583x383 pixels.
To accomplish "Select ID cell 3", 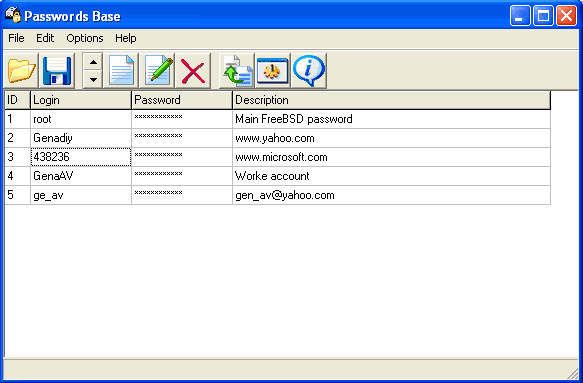I will click(17, 157).
